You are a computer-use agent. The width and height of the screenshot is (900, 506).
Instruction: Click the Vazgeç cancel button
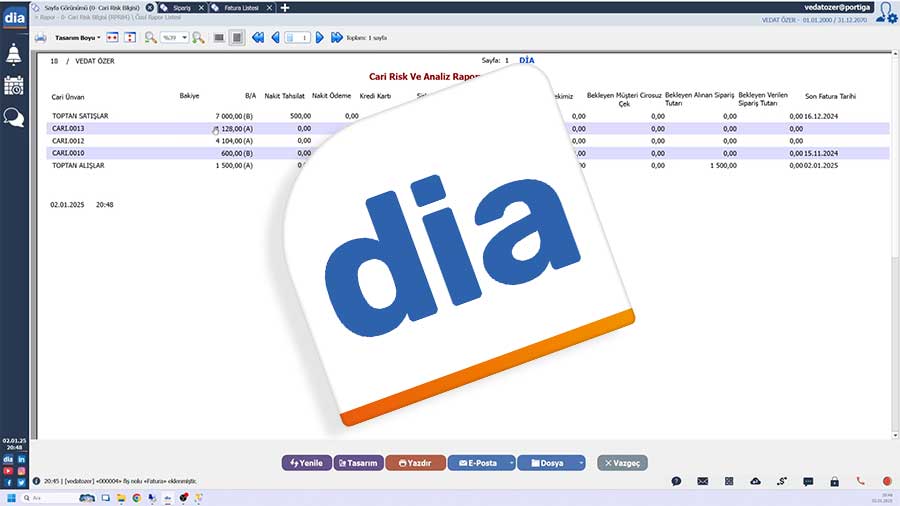[623, 463]
